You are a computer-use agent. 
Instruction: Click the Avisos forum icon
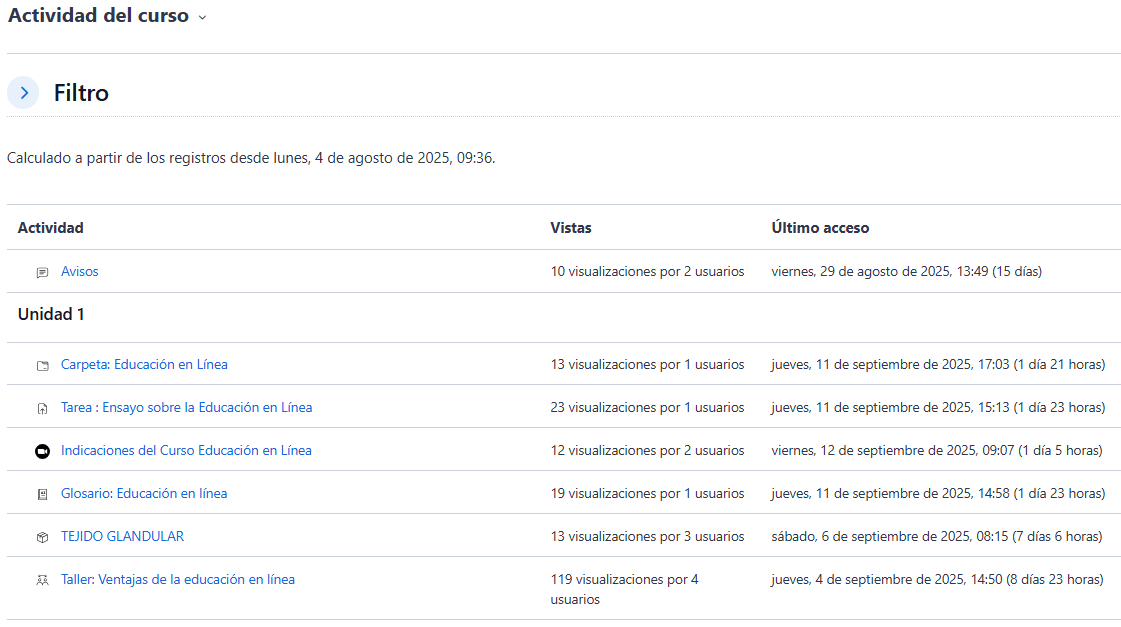click(x=42, y=272)
